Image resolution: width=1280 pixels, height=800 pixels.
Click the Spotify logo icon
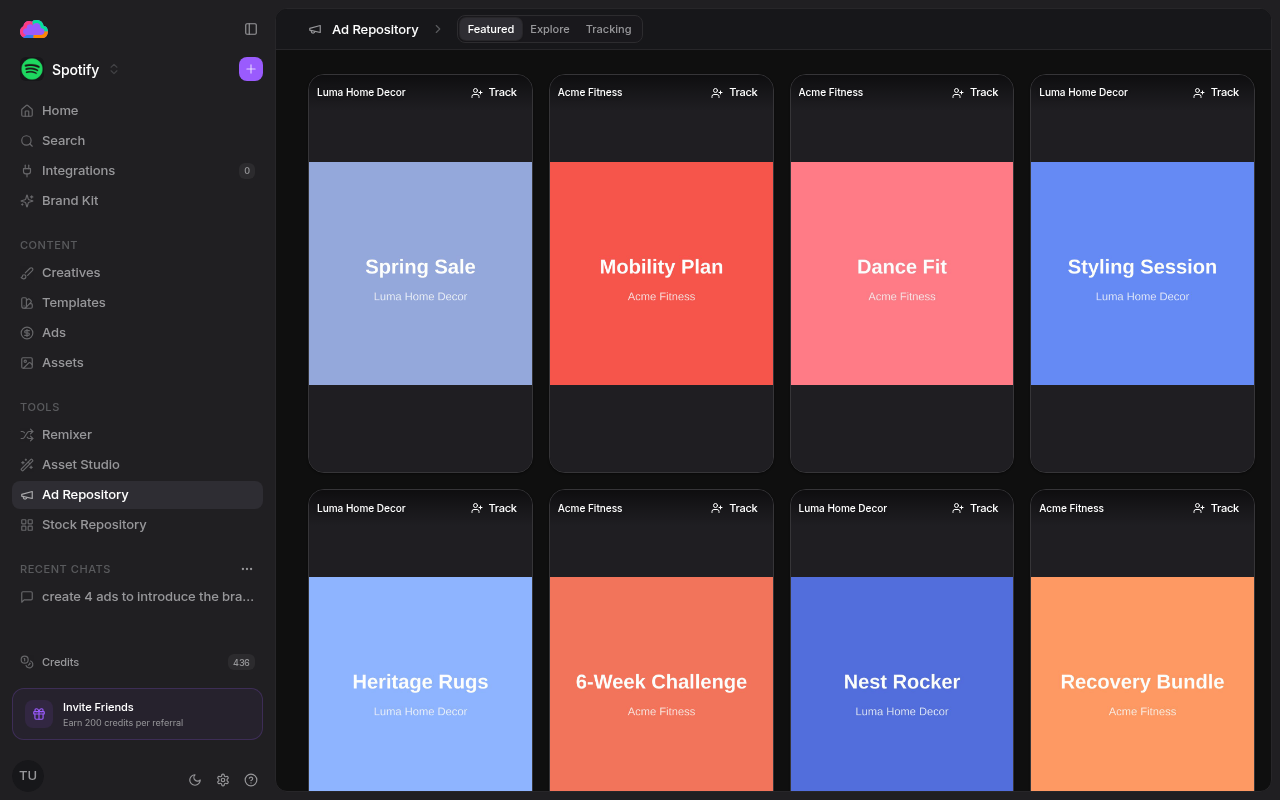click(x=32, y=69)
